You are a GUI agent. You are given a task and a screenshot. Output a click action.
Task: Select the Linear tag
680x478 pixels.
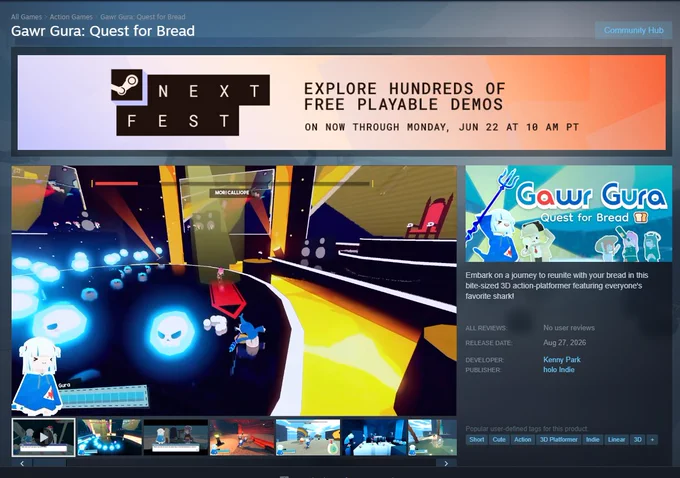coord(616,439)
